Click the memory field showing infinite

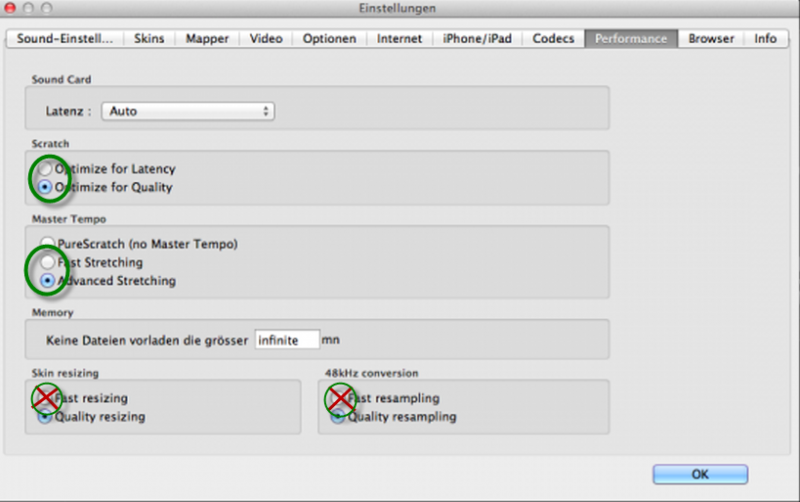coord(287,340)
